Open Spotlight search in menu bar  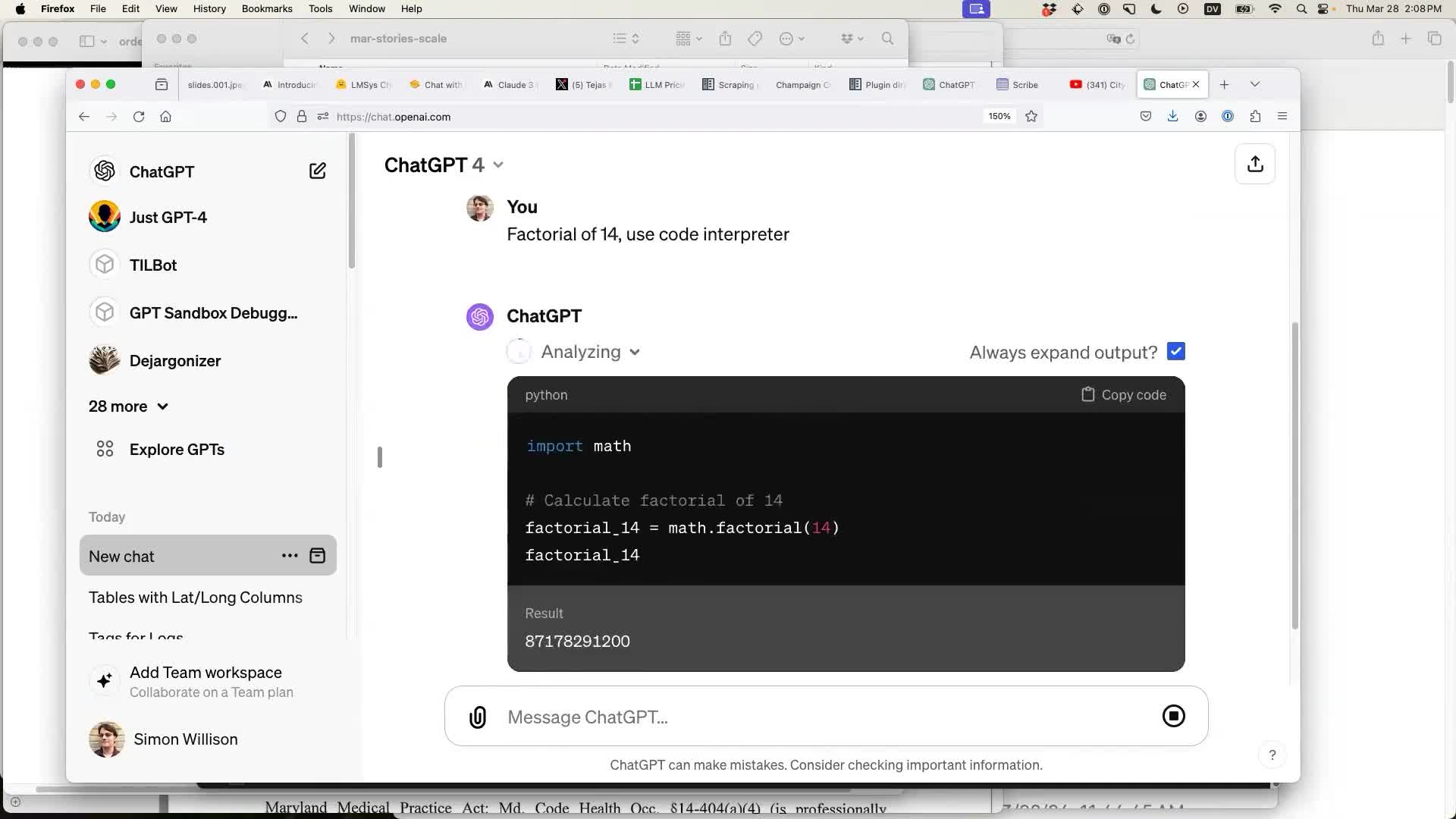[x=1301, y=8]
